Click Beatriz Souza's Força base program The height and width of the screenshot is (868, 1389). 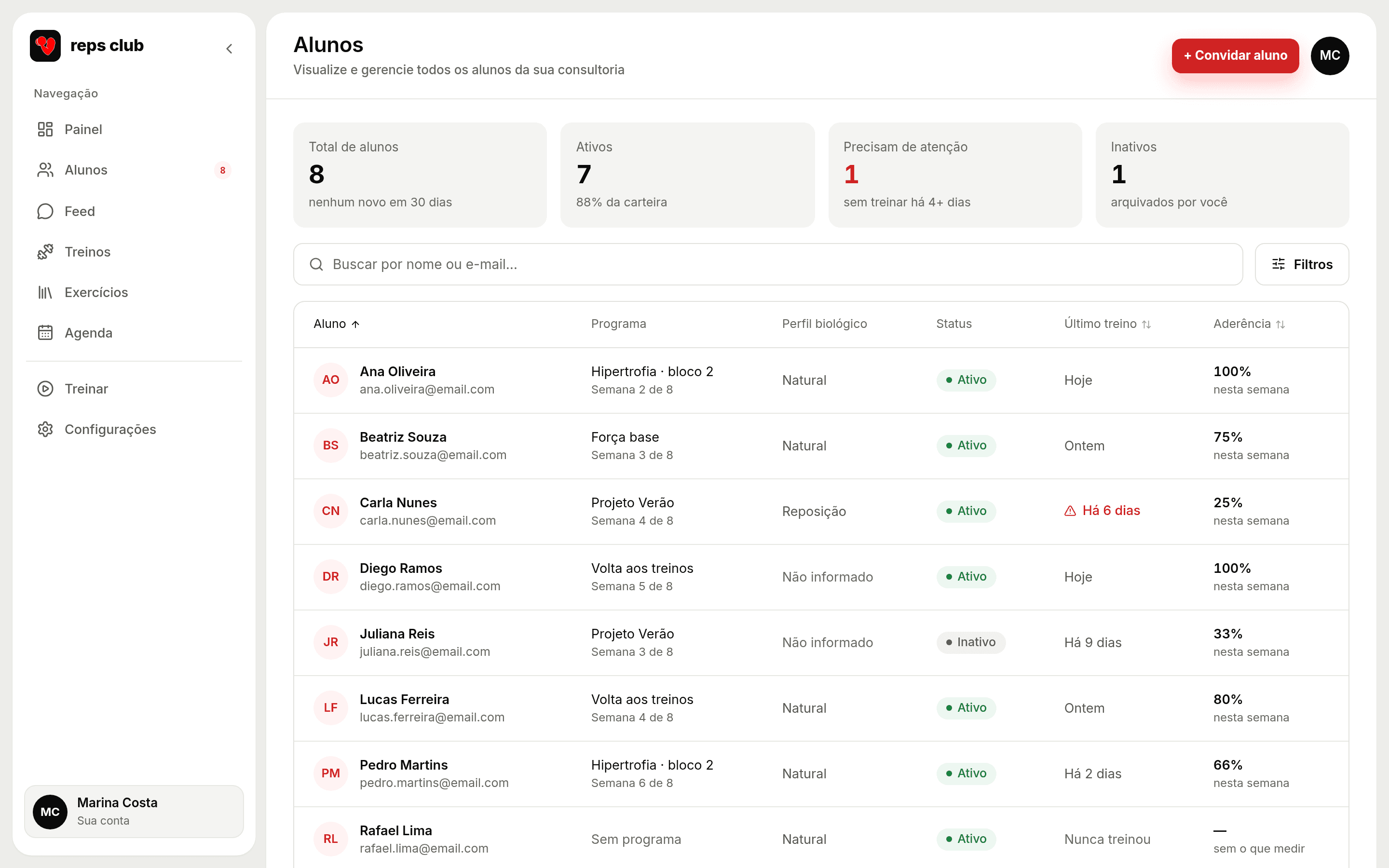625,437
